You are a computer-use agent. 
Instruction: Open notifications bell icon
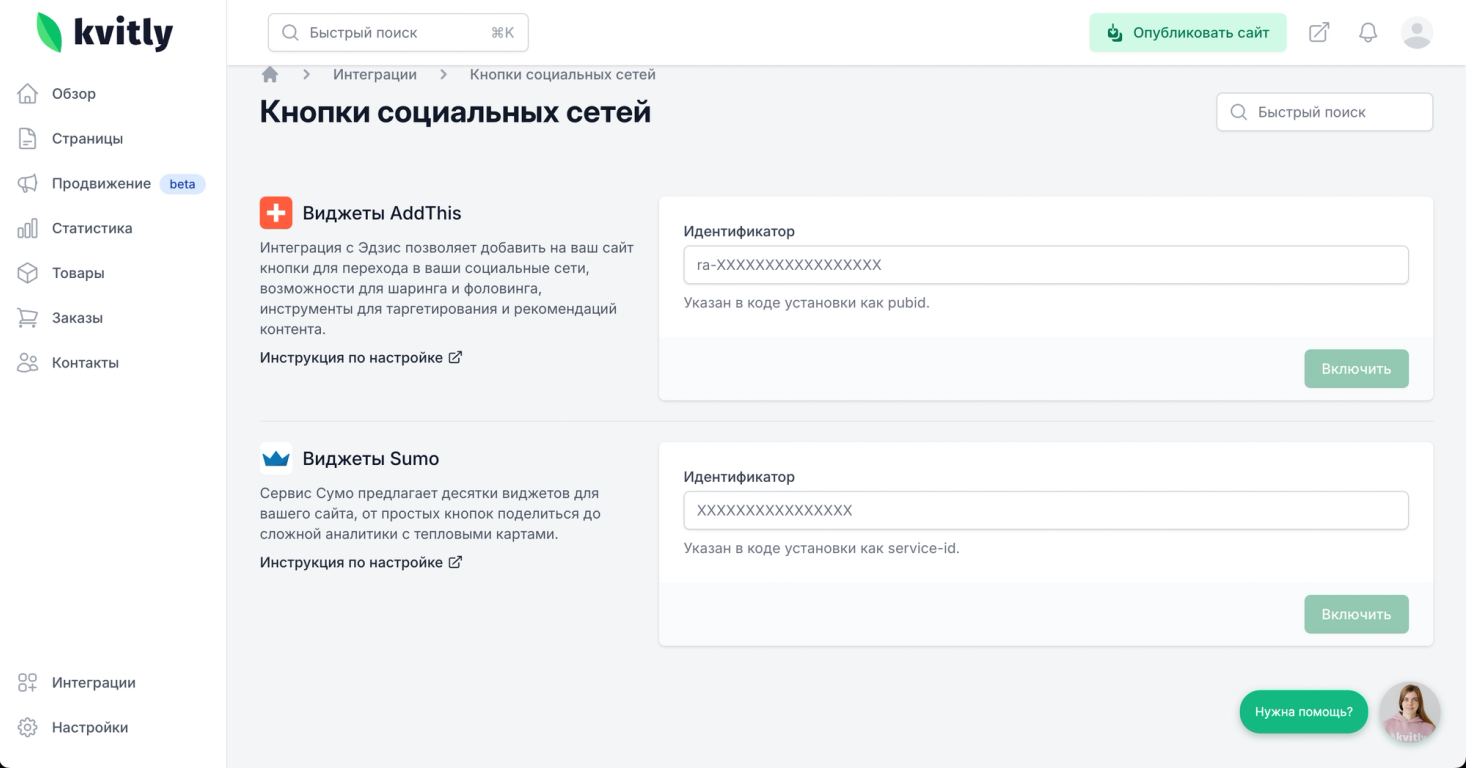point(1368,33)
